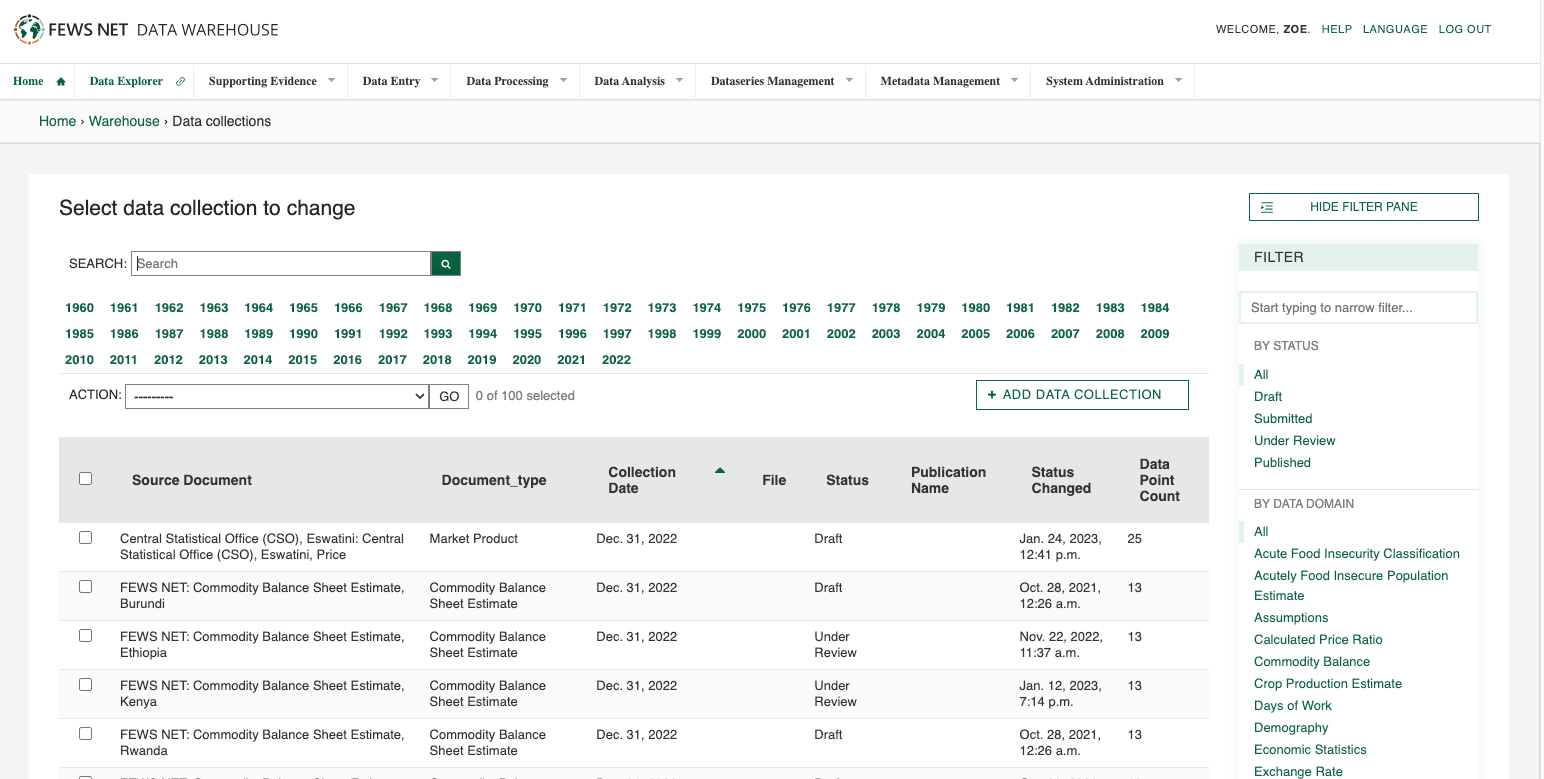The width and height of the screenshot is (1544, 779).
Task: Click the Log Out link
Action: pyautogui.click(x=1465, y=29)
